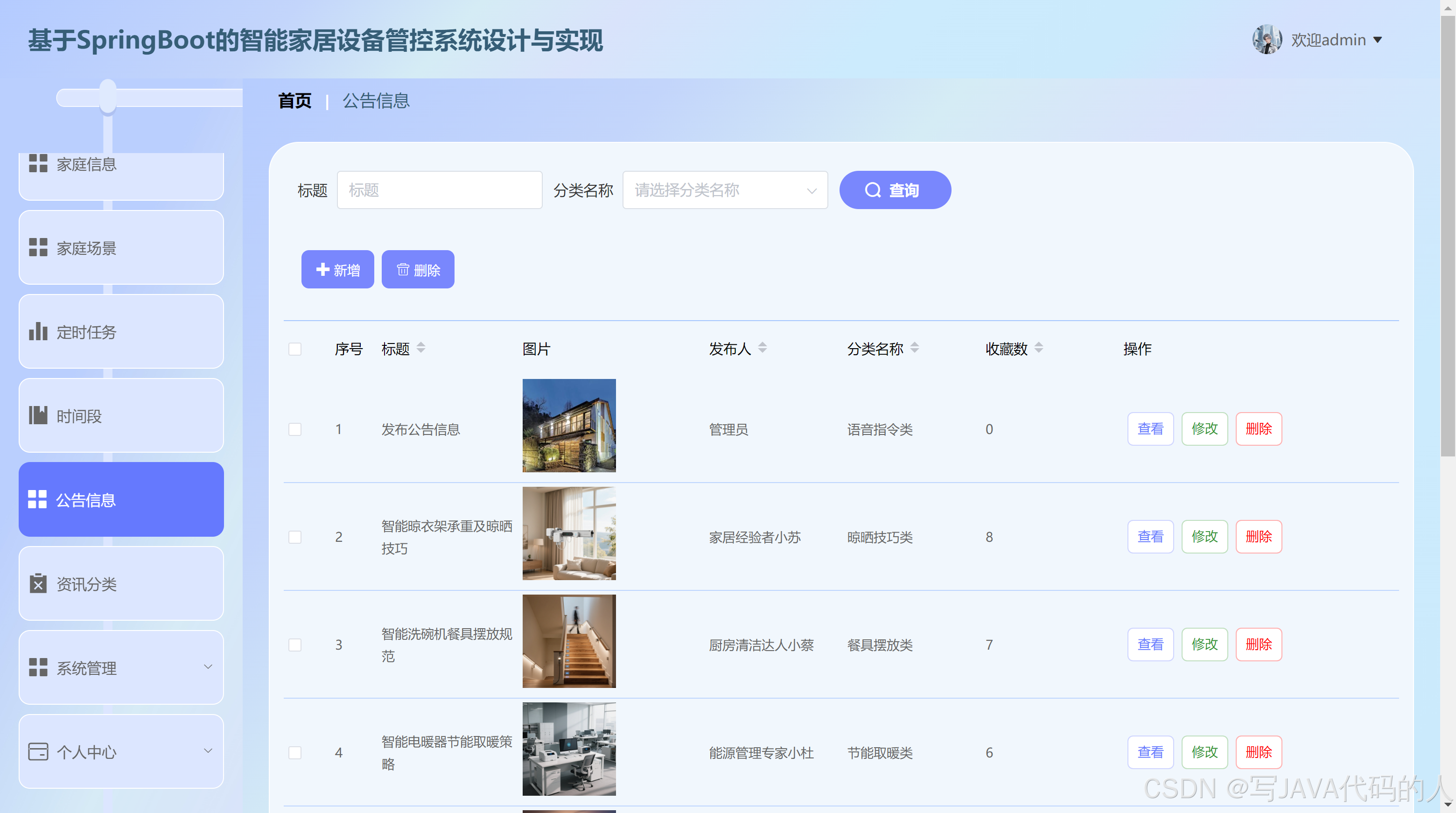
Task: Open the house thumbnail in row 1
Action: tap(569, 426)
